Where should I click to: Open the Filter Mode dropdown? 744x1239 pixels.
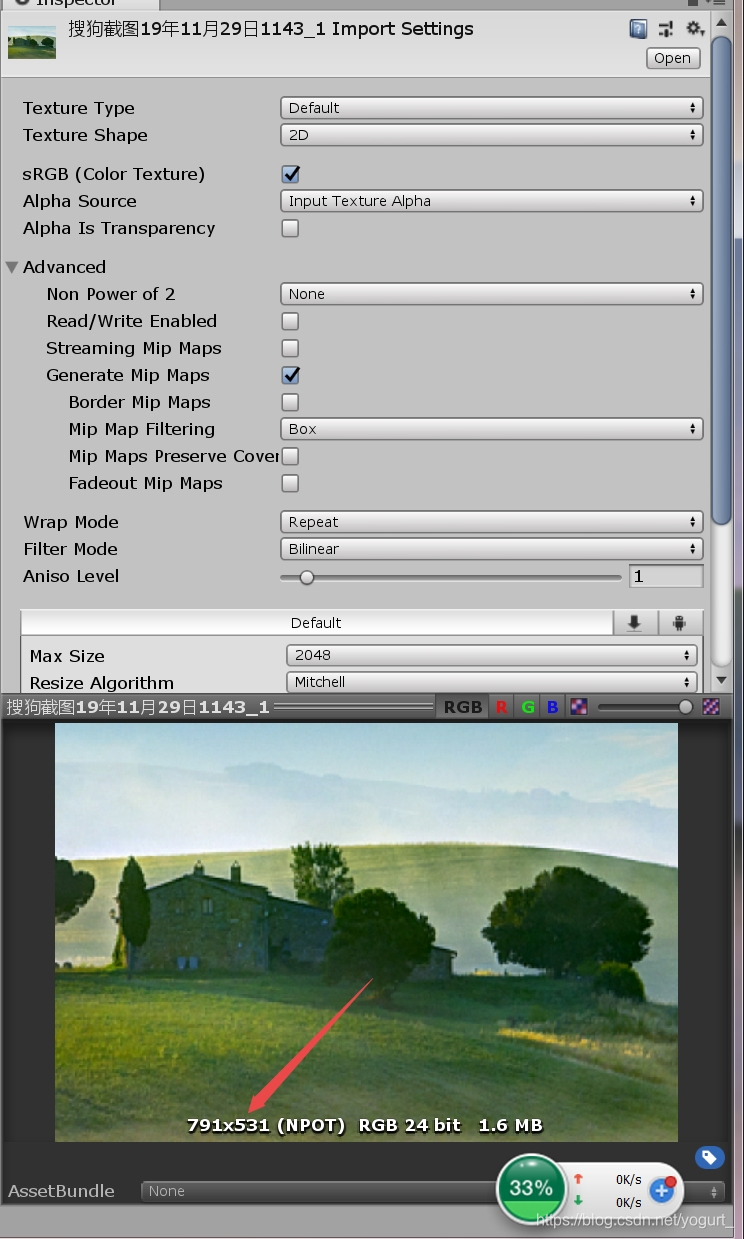(491, 549)
